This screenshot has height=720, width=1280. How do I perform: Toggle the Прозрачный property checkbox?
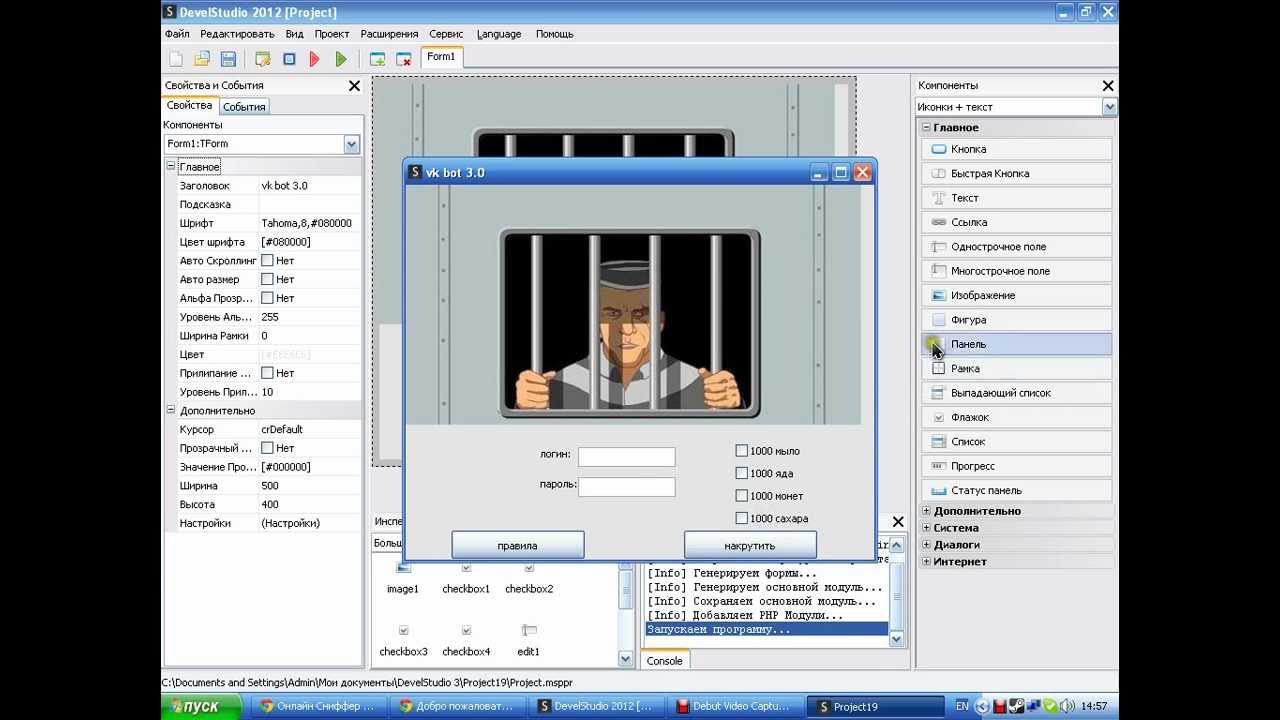click(267, 448)
